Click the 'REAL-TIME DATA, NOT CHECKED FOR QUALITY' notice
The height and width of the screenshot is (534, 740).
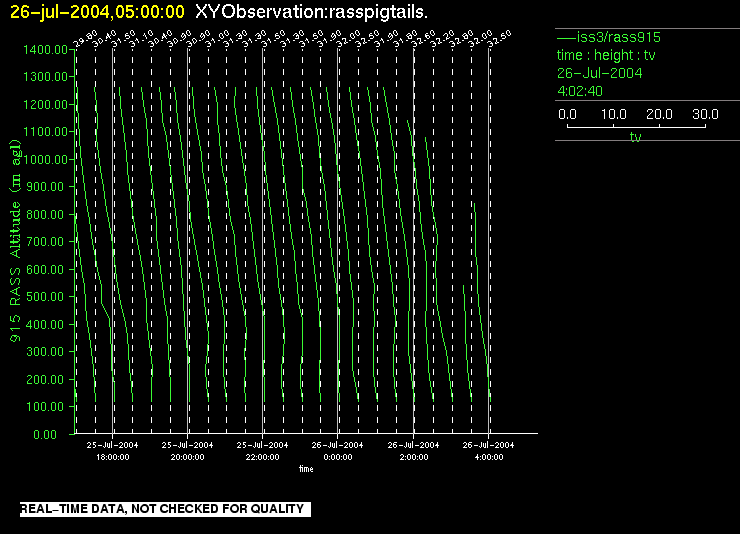coord(162,510)
